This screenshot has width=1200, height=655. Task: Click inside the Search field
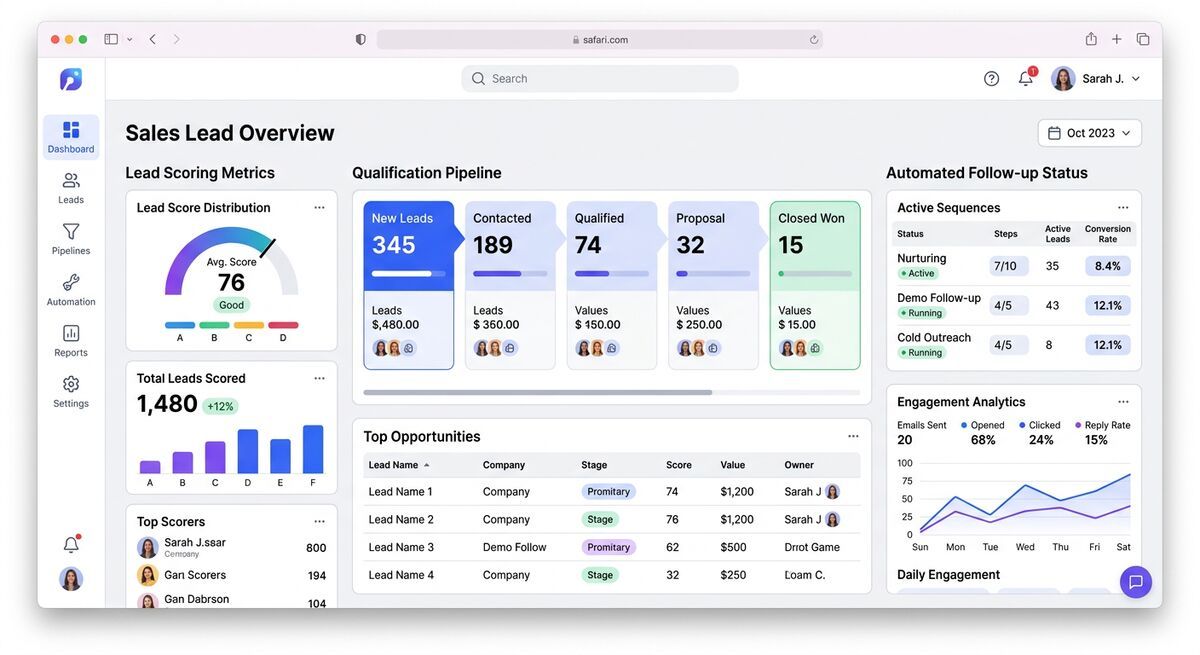[598, 77]
